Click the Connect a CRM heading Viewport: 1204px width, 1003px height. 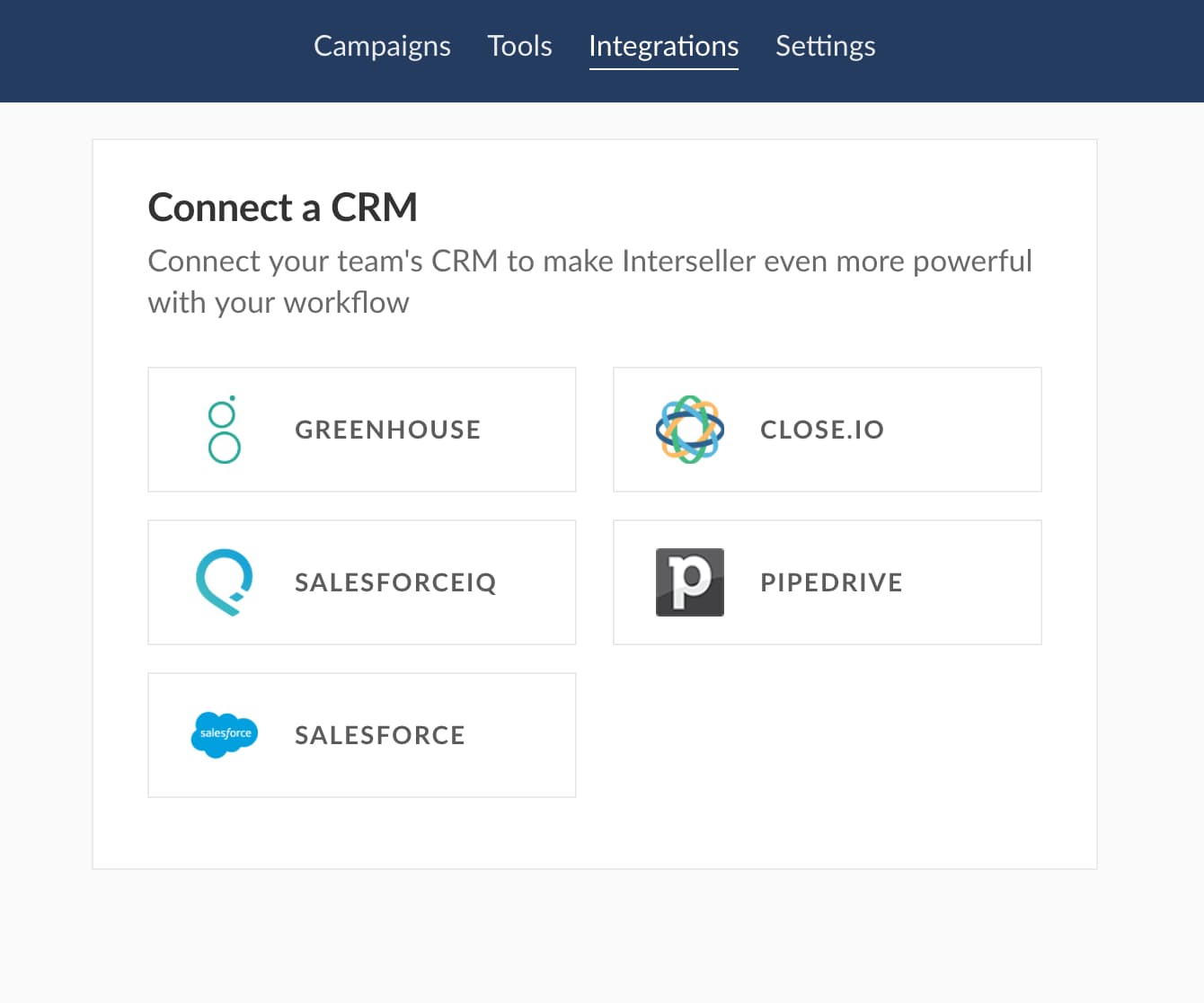click(x=283, y=208)
